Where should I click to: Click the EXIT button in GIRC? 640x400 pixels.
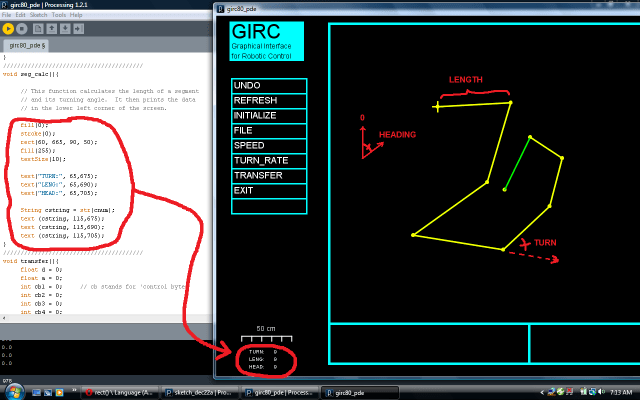[269, 191]
